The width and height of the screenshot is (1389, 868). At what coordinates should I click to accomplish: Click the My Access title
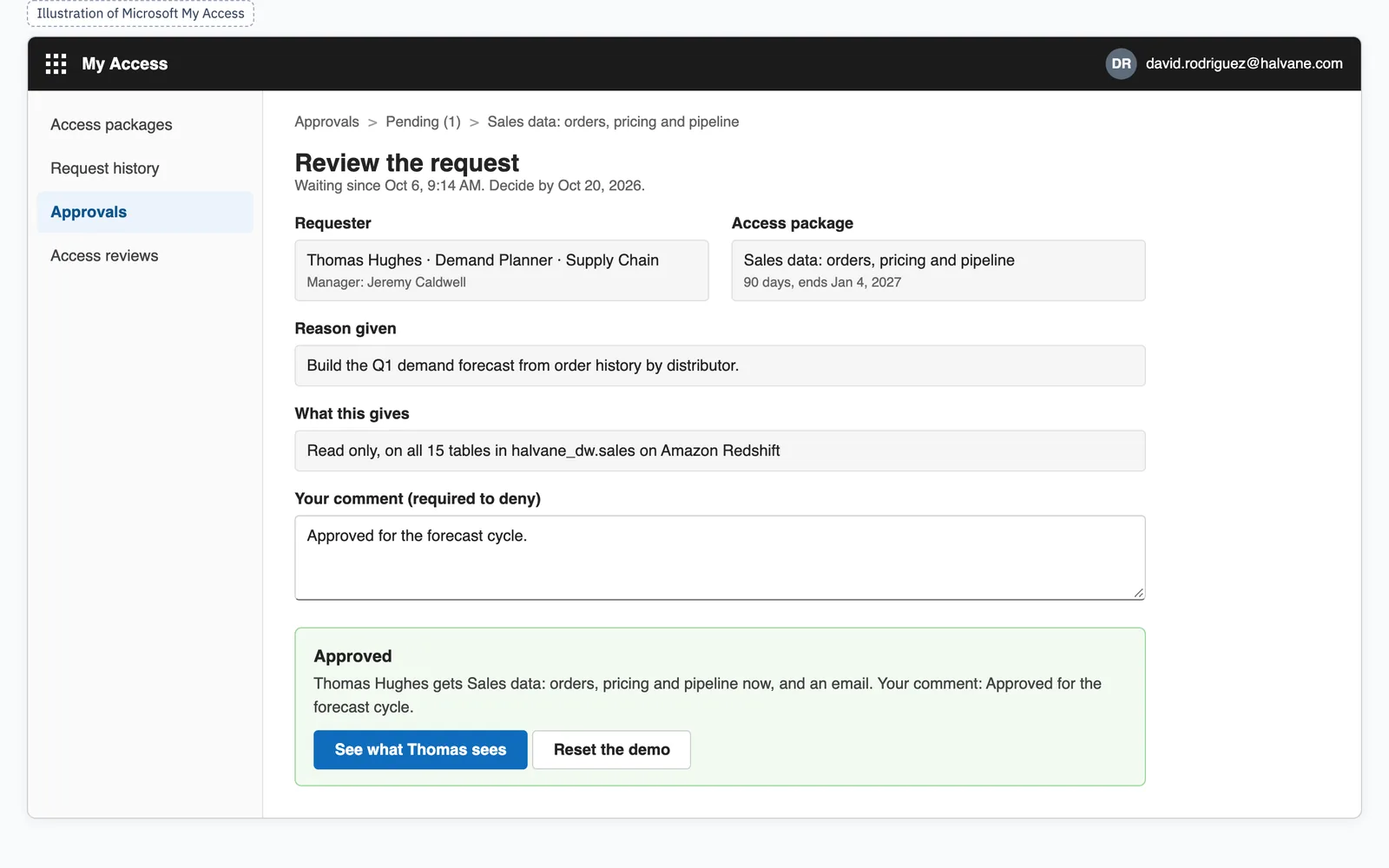click(125, 63)
